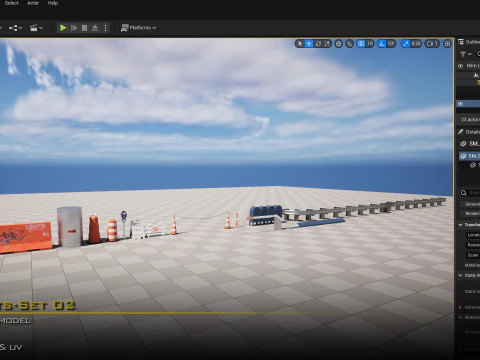Choose the Translate (move) gizmo tool
This screenshot has width=480, height=360.
(x=309, y=44)
